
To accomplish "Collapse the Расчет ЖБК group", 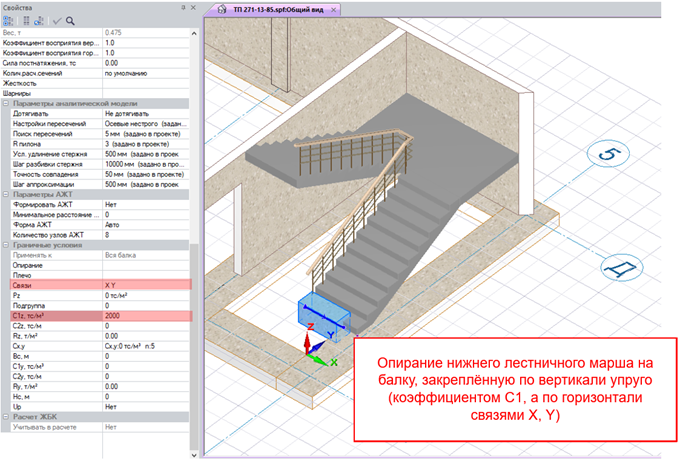I will point(6,417).
